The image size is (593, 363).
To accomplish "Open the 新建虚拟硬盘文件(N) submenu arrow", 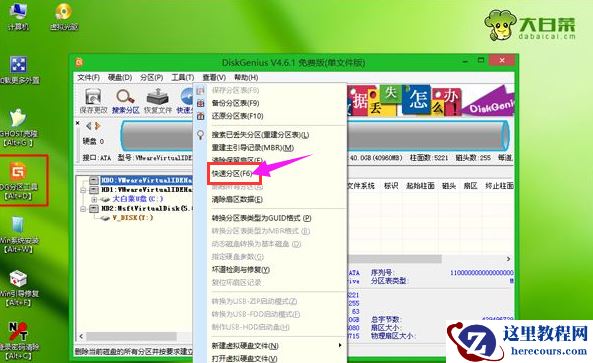I will (x=340, y=345).
